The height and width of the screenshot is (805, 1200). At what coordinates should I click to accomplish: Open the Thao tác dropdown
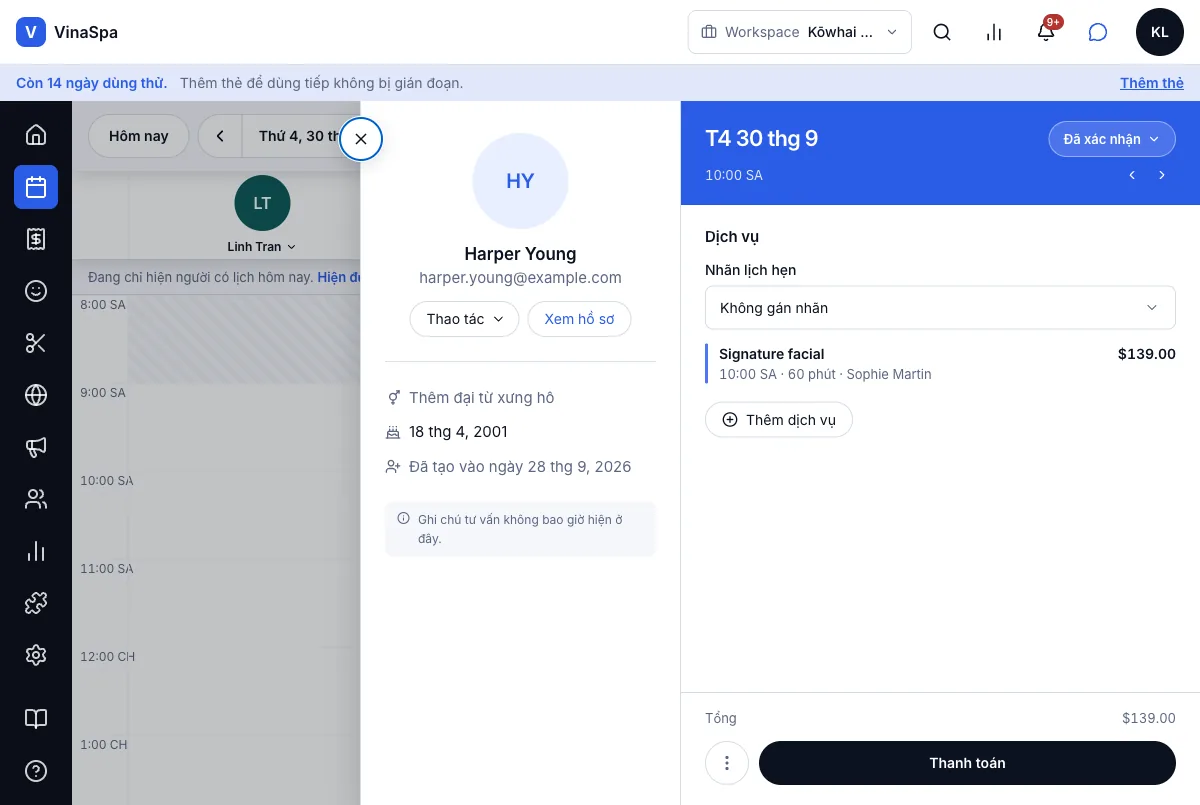pyautogui.click(x=465, y=319)
